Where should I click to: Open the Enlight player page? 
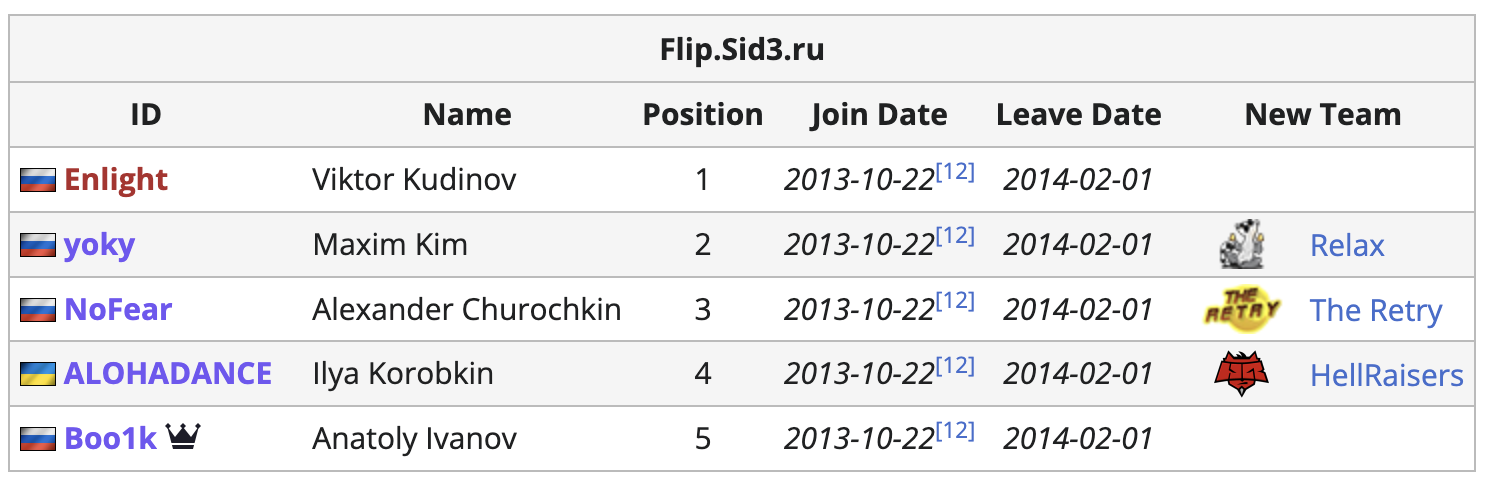tap(116, 180)
